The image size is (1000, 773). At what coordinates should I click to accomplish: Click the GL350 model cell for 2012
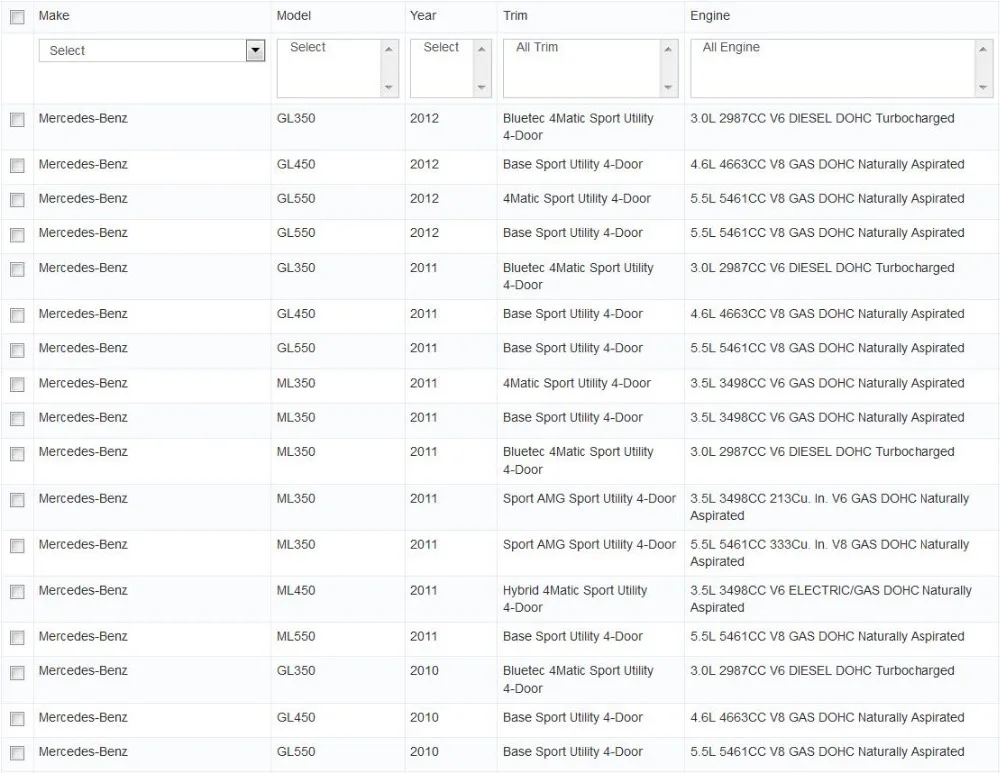click(x=296, y=118)
